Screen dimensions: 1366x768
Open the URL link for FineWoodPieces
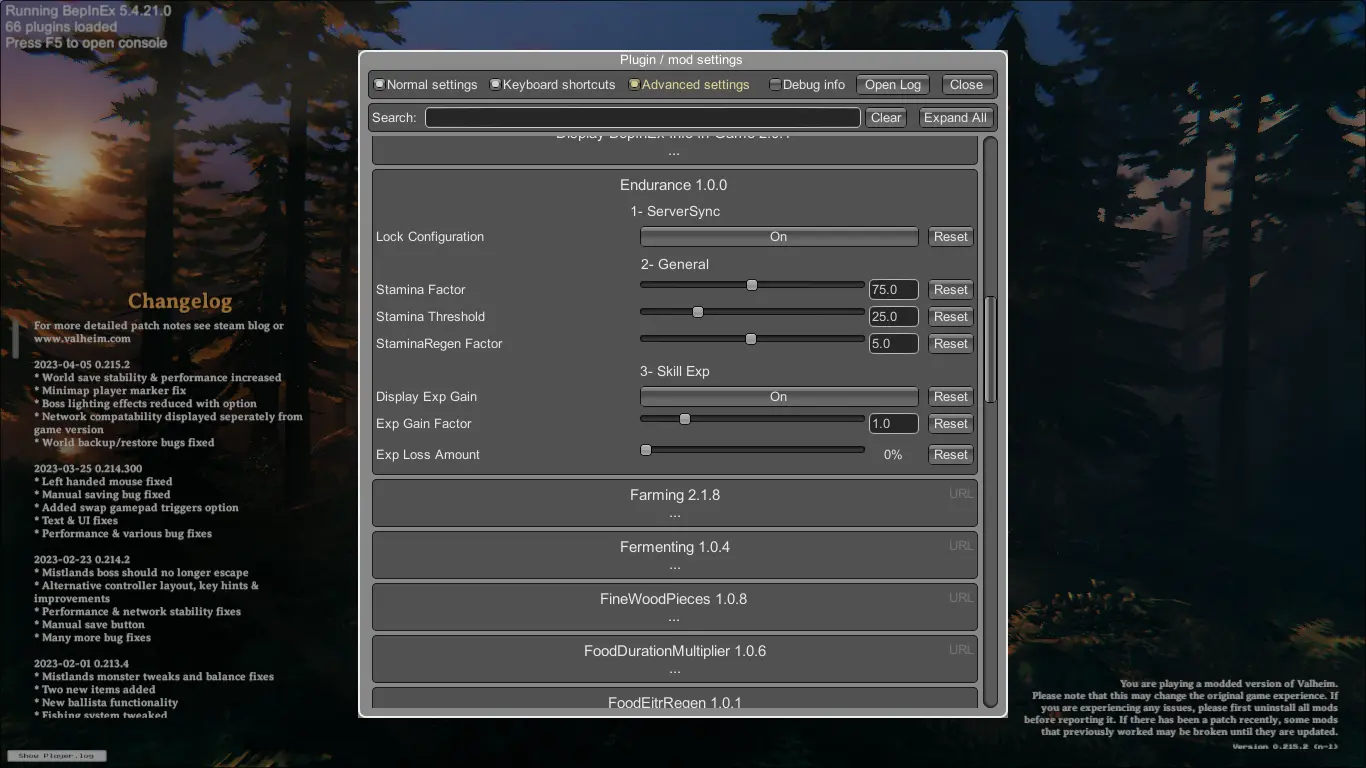click(961, 598)
